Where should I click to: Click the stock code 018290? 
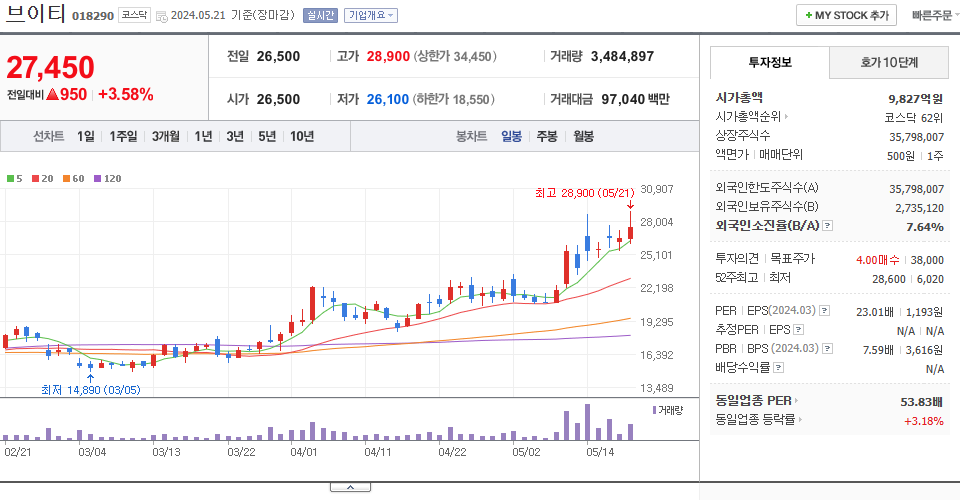[x=93, y=16]
